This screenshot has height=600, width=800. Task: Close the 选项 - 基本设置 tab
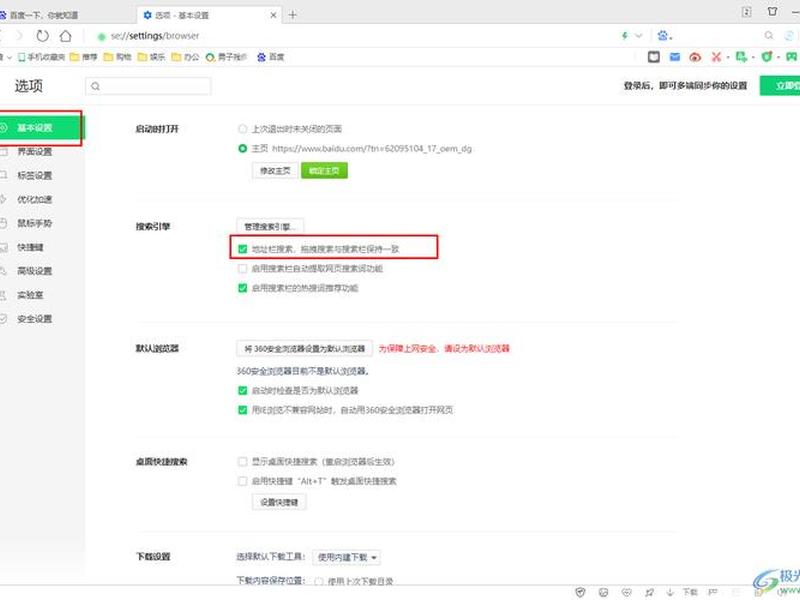pyautogui.click(x=273, y=15)
